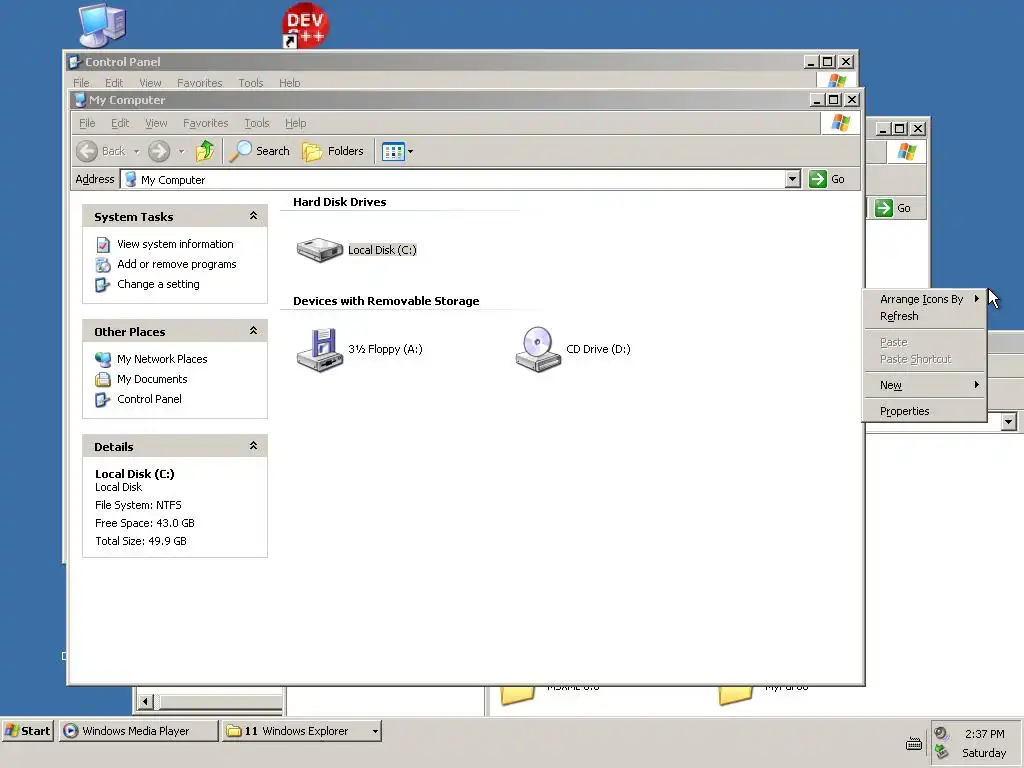Open the Search pane in My Computer
This screenshot has width=1024, height=768.
259,152
